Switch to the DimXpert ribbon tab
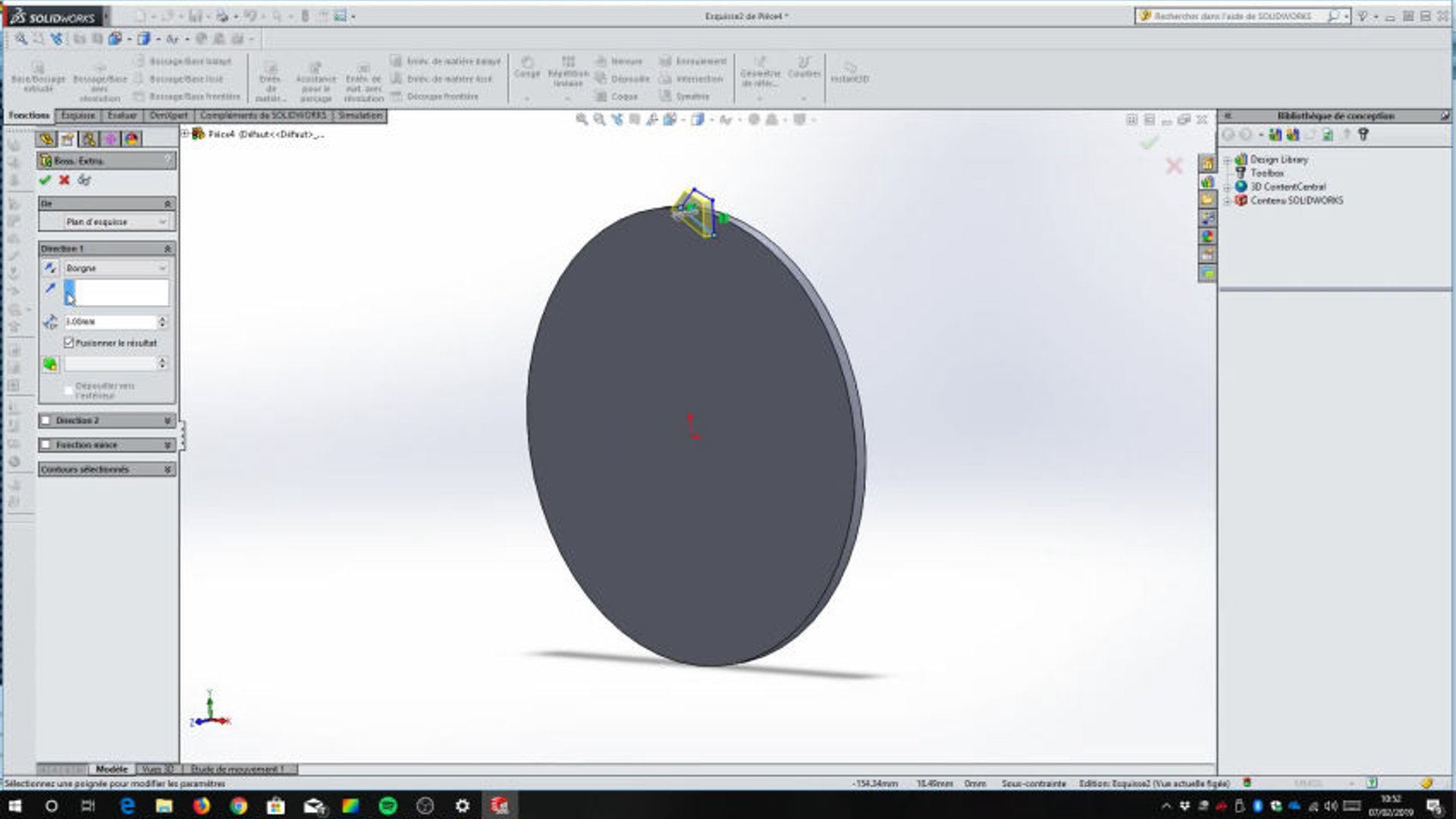The width and height of the screenshot is (1456, 819). [x=168, y=115]
